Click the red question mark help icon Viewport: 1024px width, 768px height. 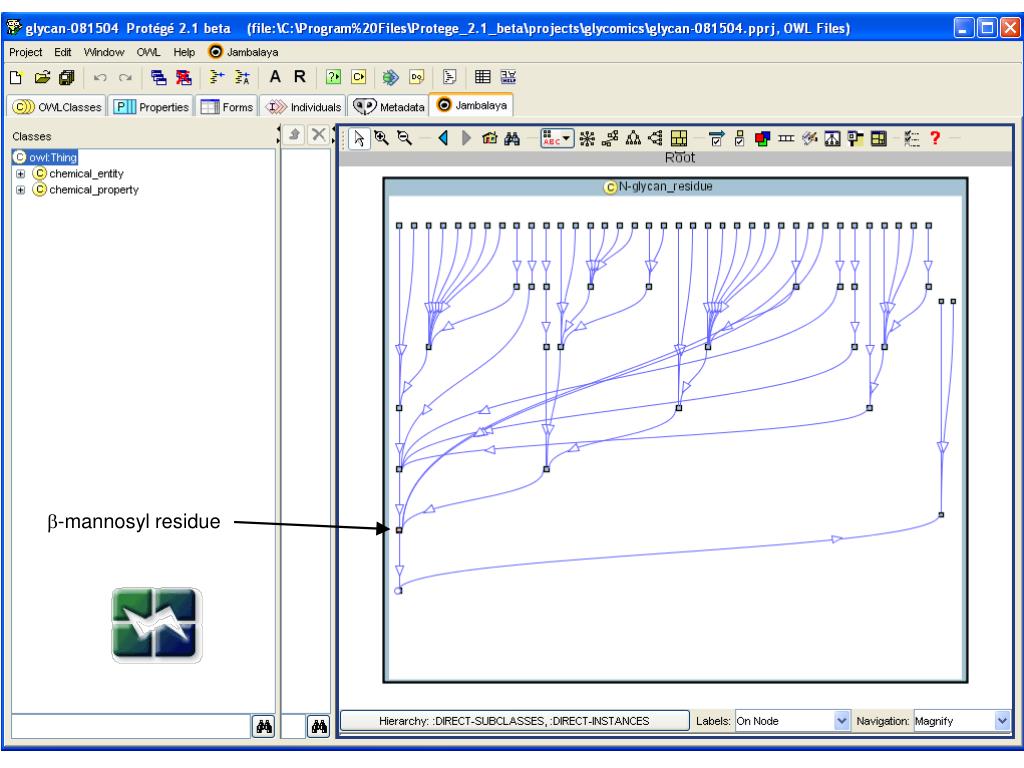pos(935,138)
